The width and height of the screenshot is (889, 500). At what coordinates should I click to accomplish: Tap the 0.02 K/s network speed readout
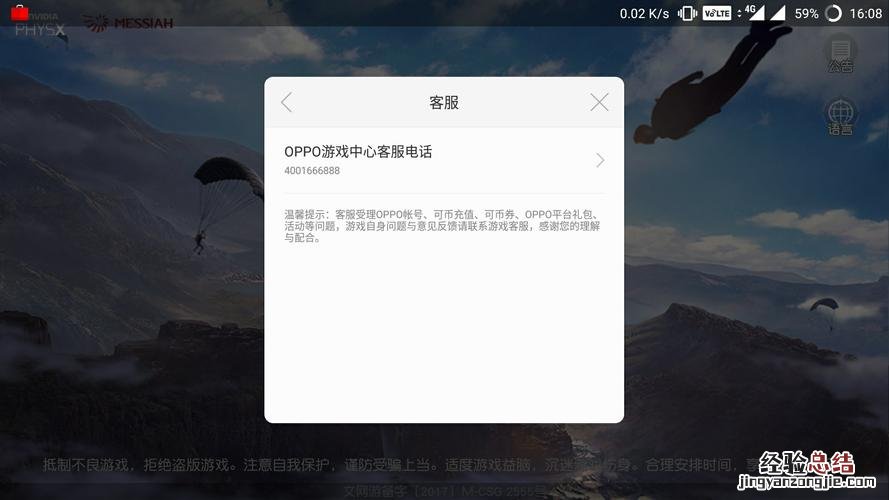644,14
